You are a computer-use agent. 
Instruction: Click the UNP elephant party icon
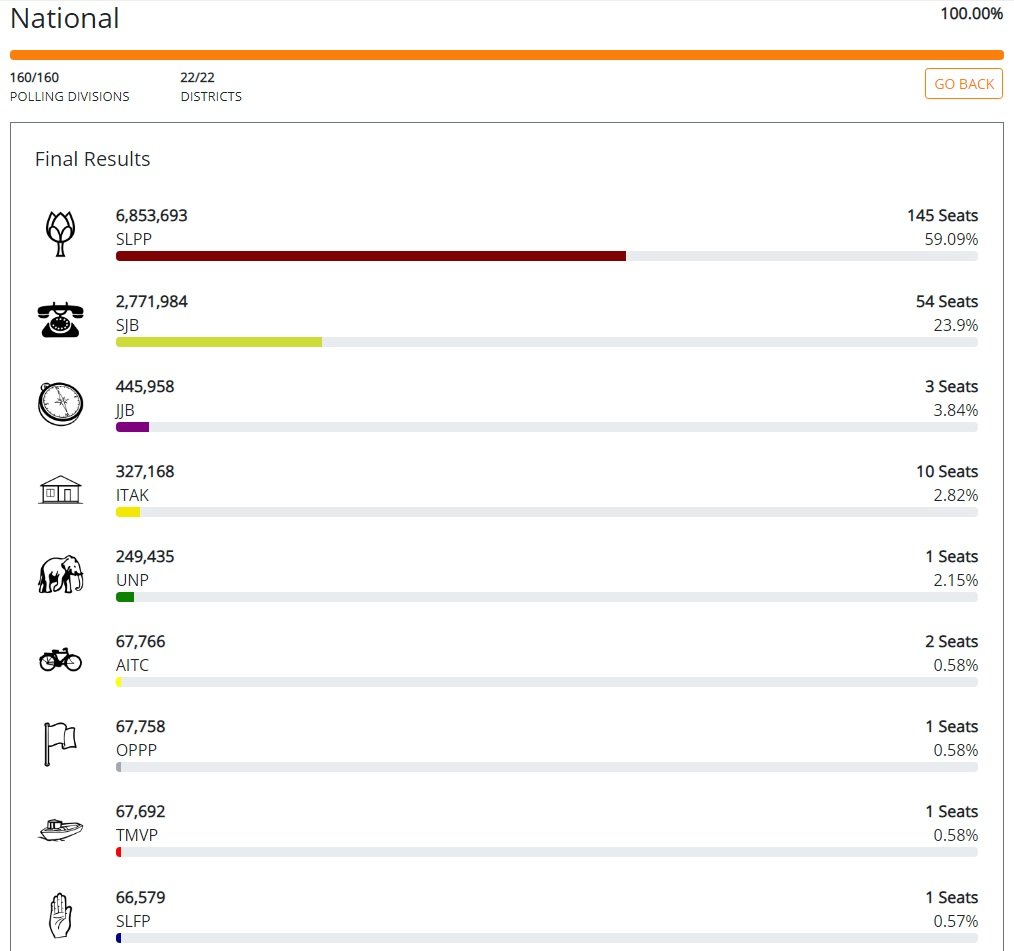[60, 575]
